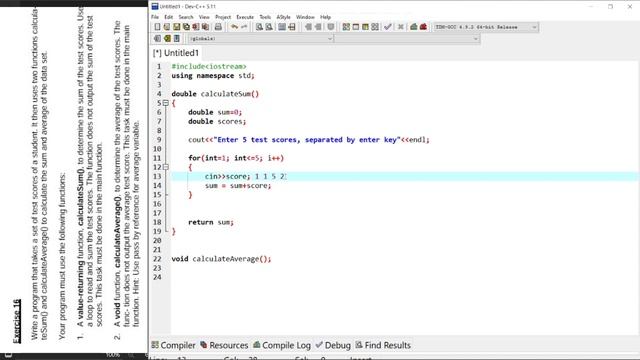Open the AStyle menu
The width and height of the screenshot is (640, 360).
(x=283, y=17)
